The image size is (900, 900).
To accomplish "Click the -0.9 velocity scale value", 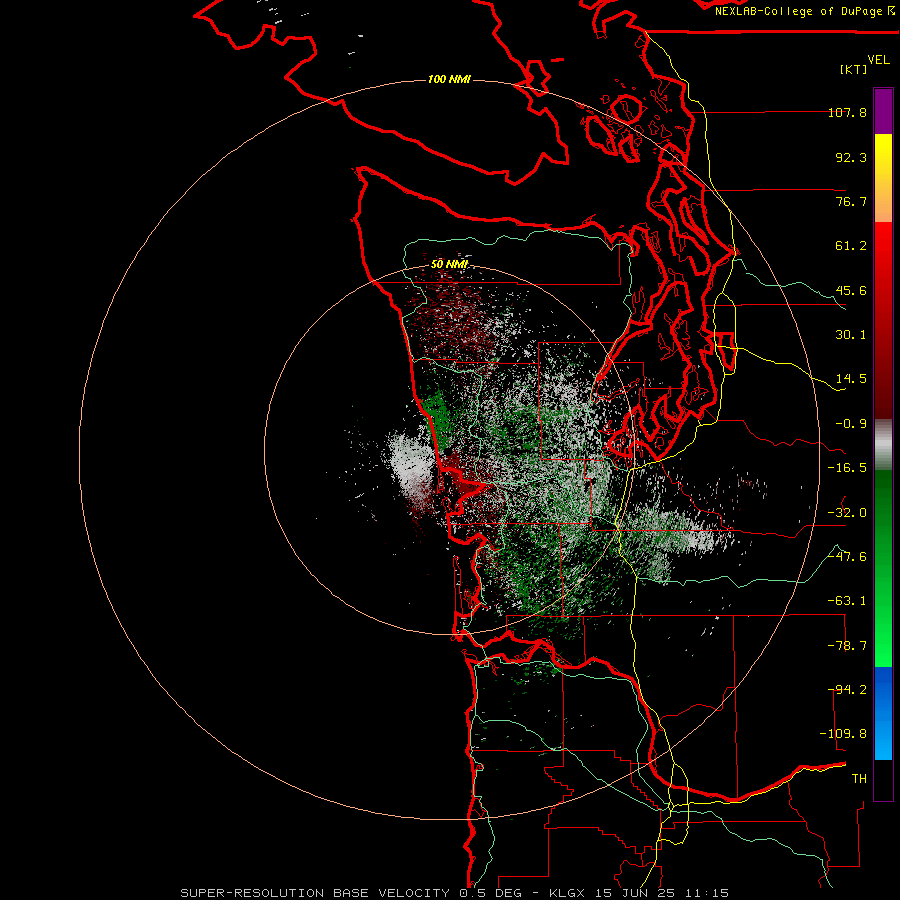I will (x=851, y=424).
